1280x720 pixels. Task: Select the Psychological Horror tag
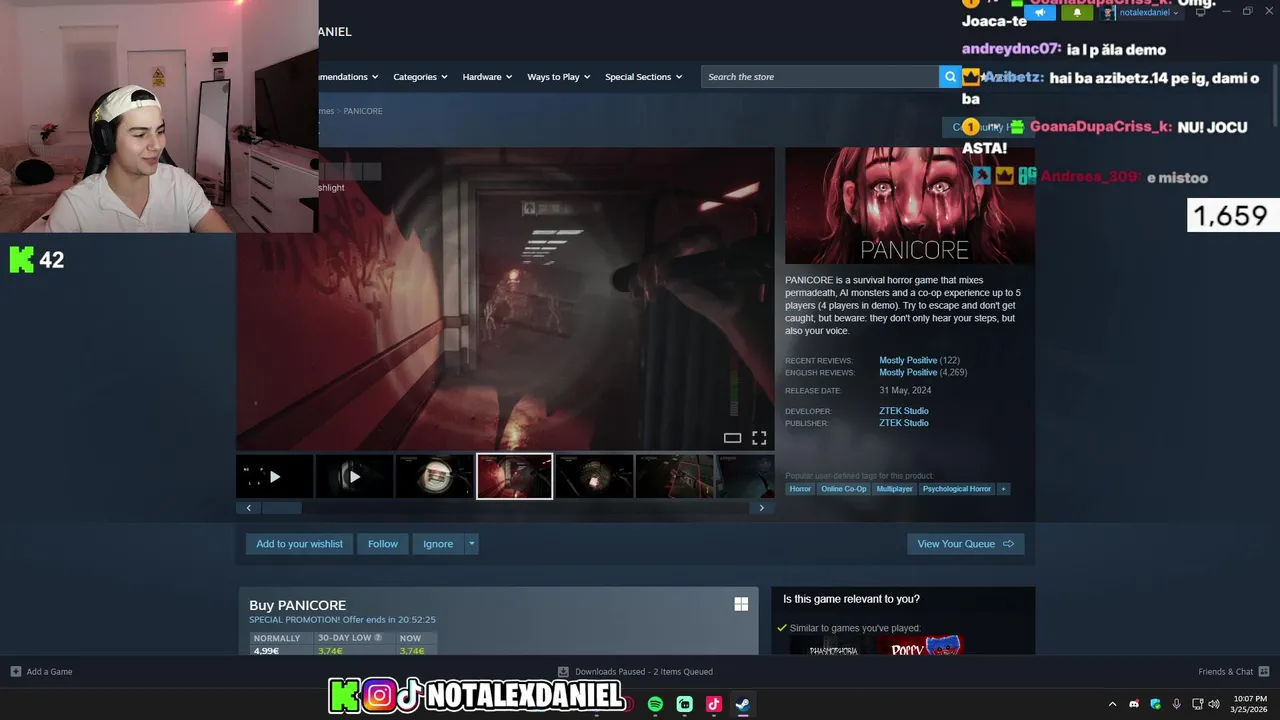point(956,489)
